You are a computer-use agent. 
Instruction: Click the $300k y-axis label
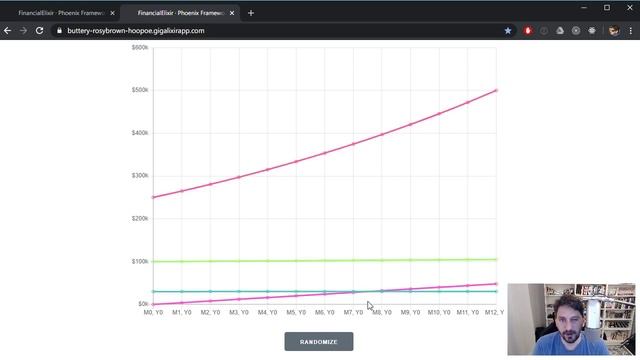pyautogui.click(x=140, y=176)
